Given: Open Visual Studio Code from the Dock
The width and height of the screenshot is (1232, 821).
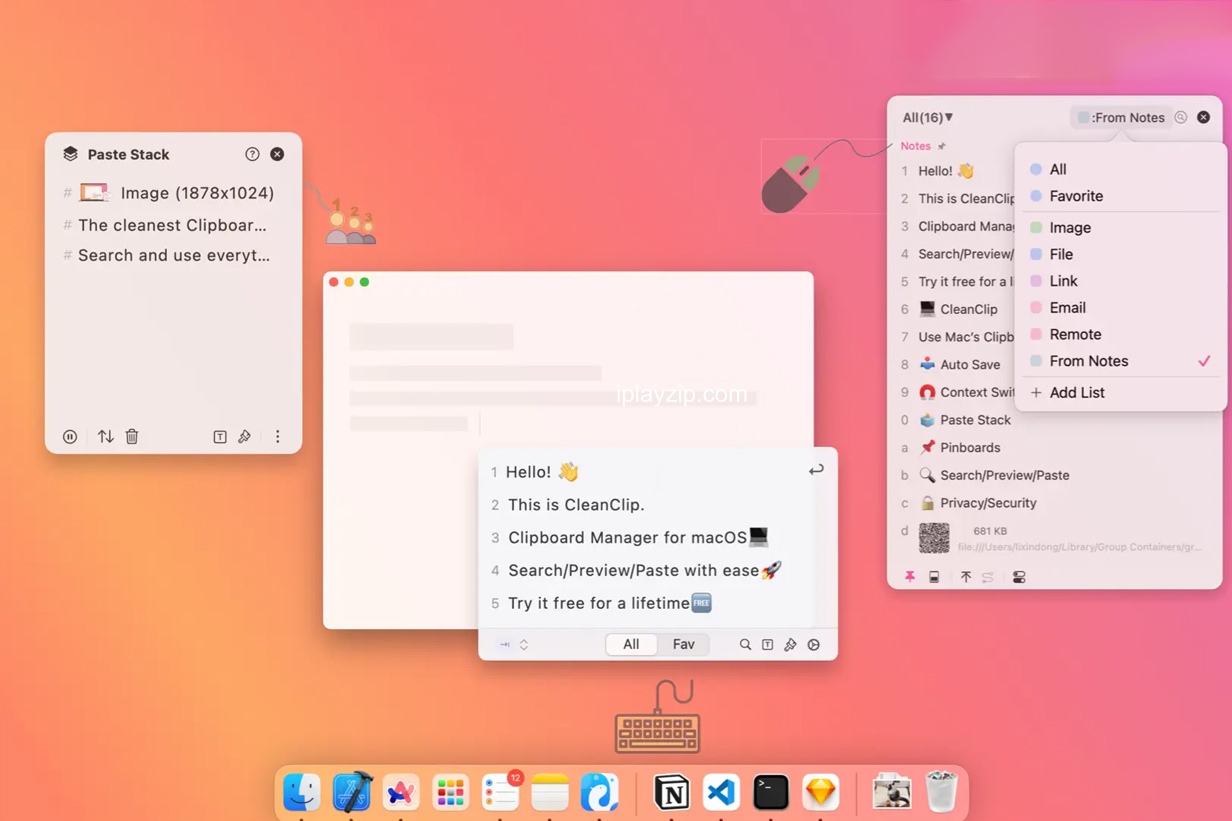Looking at the screenshot, I should coord(721,792).
